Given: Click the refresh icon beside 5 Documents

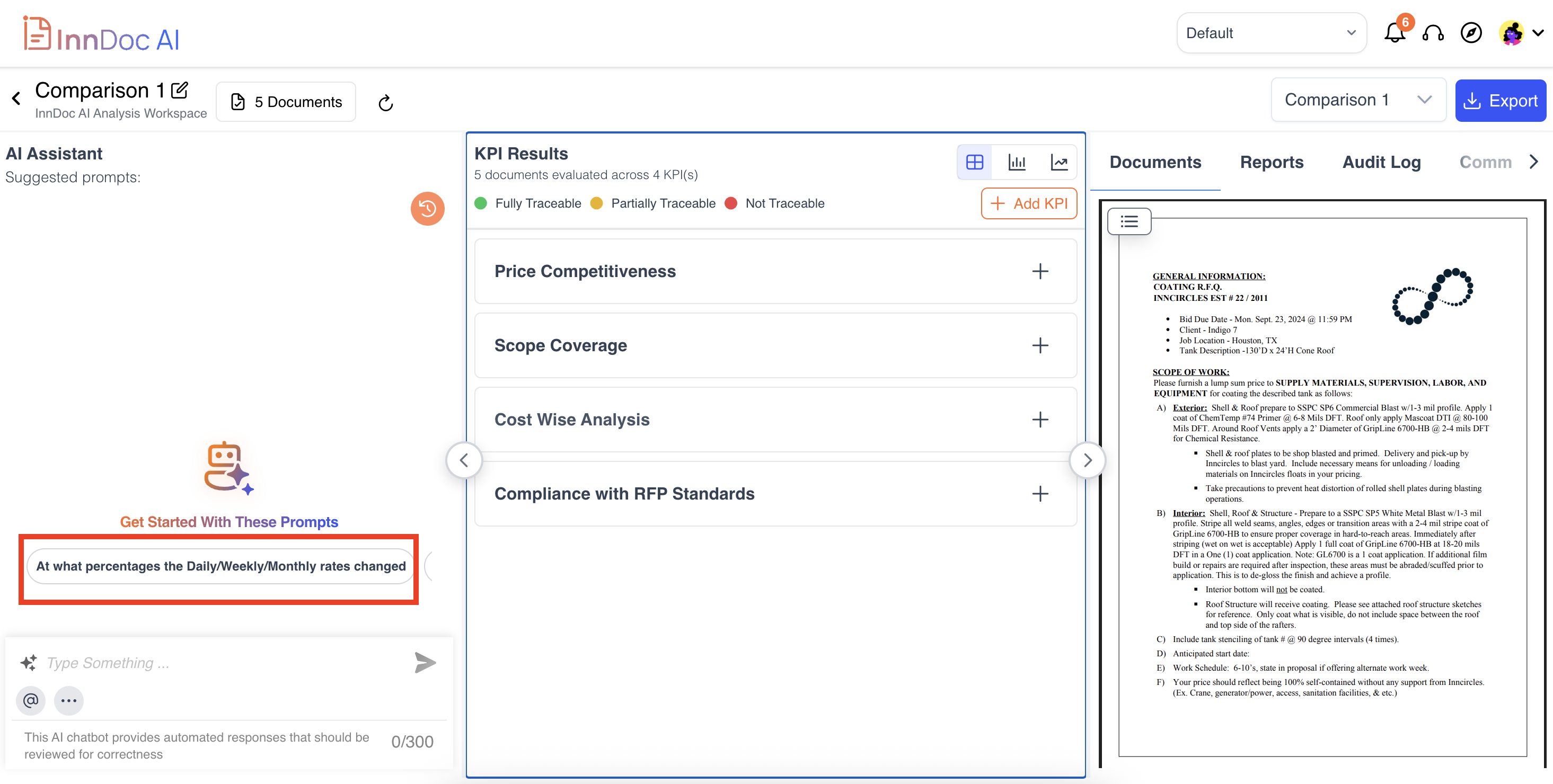Looking at the screenshot, I should tap(386, 103).
